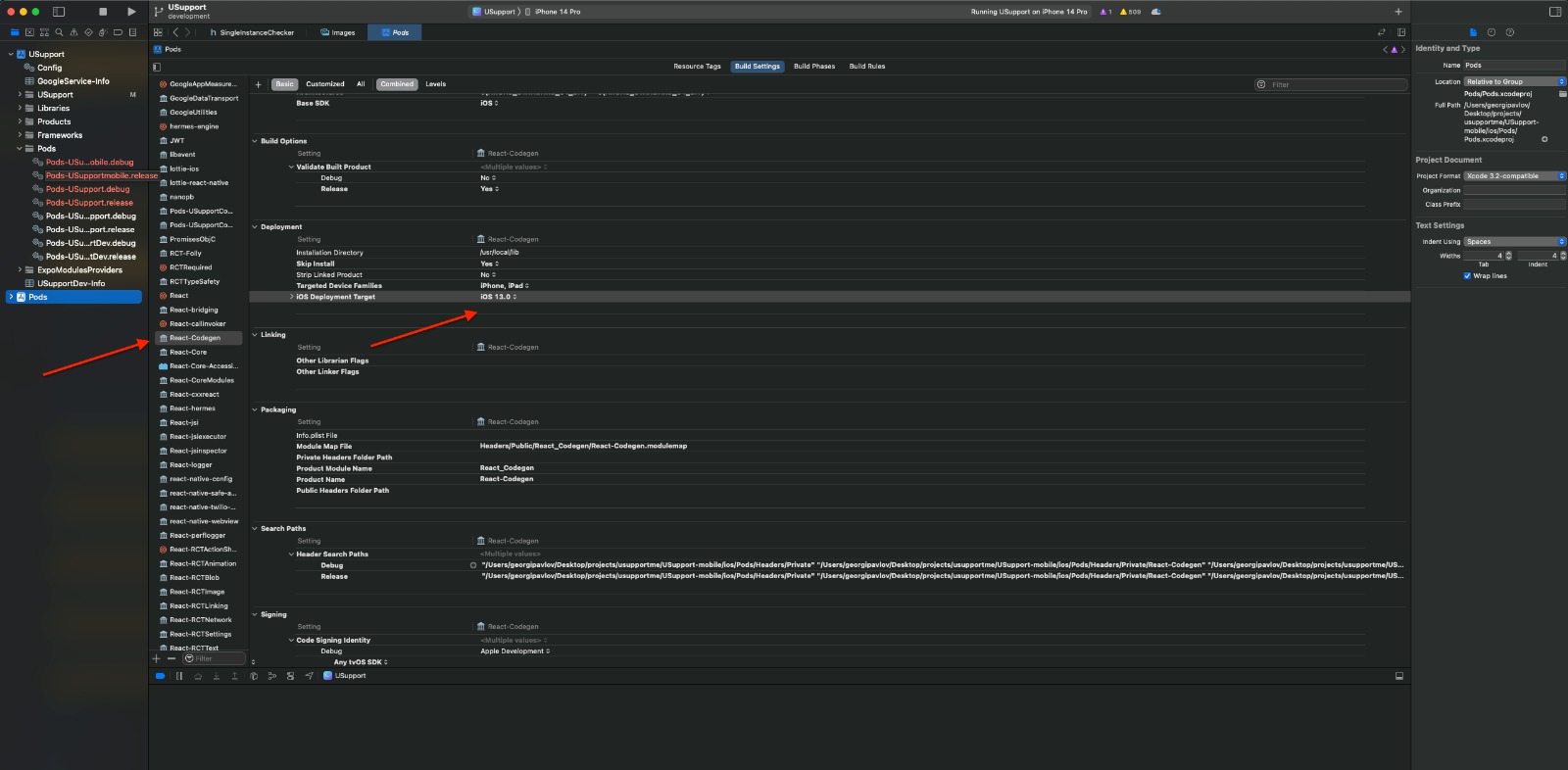
Task: Run the app with the Play button
Action: (x=131, y=12)
